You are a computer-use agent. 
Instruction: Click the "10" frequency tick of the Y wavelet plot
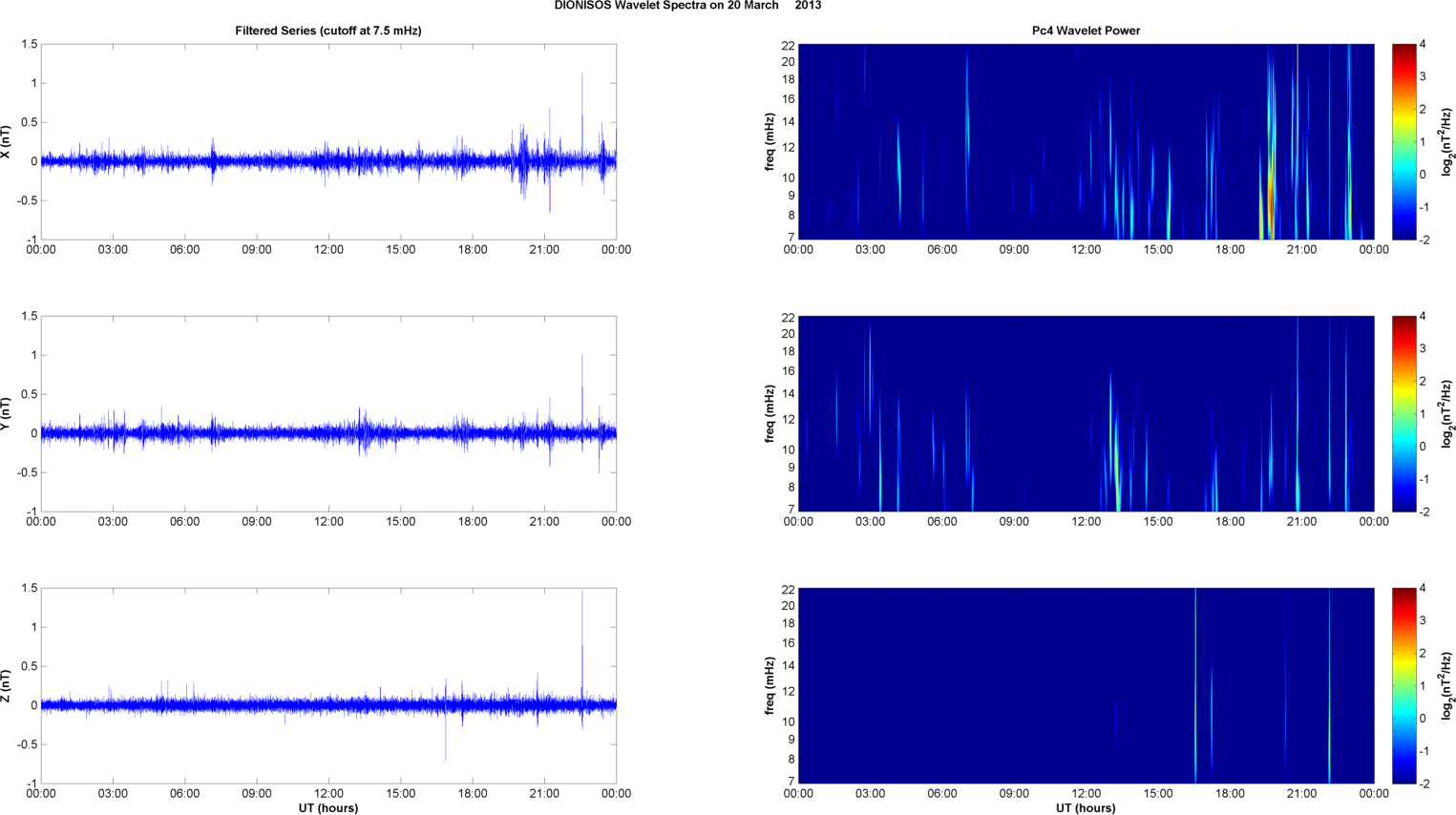tap(789, 449)
